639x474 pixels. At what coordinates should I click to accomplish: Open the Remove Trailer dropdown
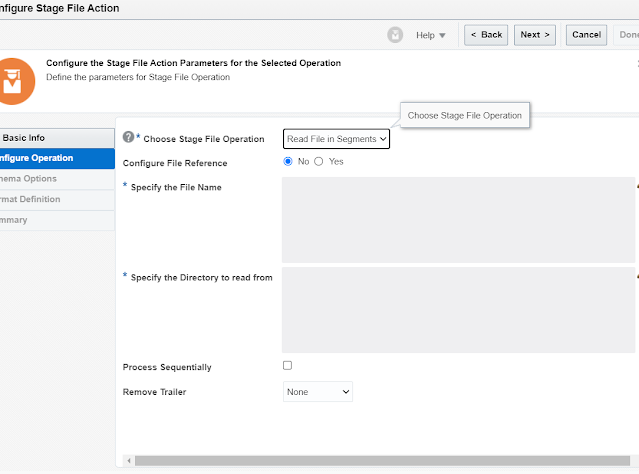(x=317, y=392)
